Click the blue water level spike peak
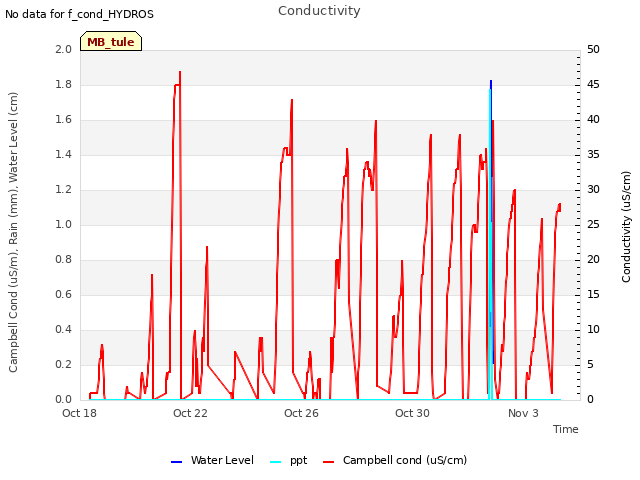Screen dimensions: 640x480 pos(491,81)
